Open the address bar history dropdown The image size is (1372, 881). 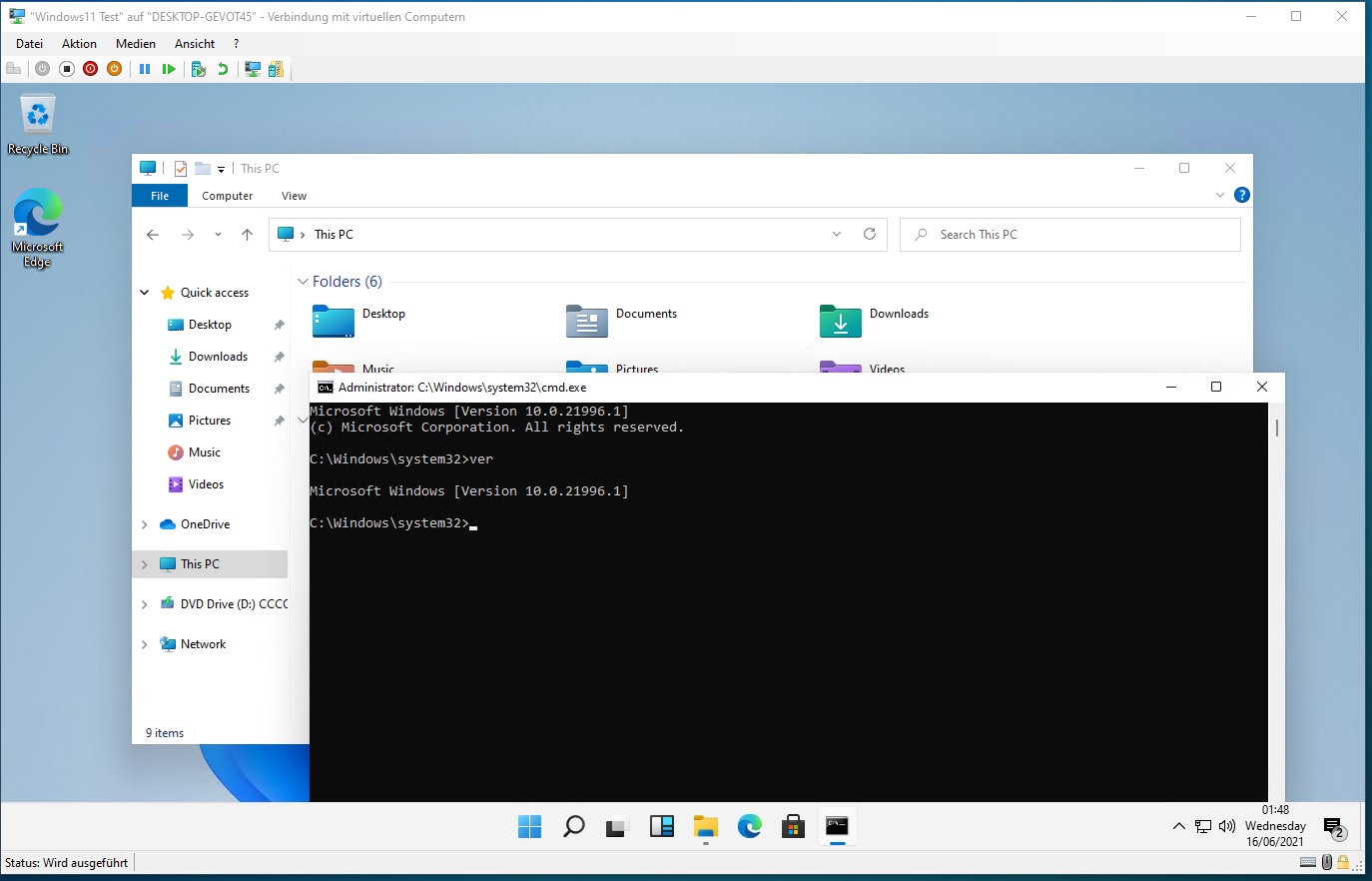[837, 234]
